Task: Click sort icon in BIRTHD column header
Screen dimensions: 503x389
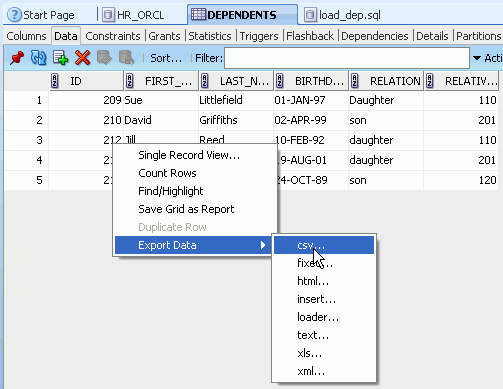Action: coord(280,81)
